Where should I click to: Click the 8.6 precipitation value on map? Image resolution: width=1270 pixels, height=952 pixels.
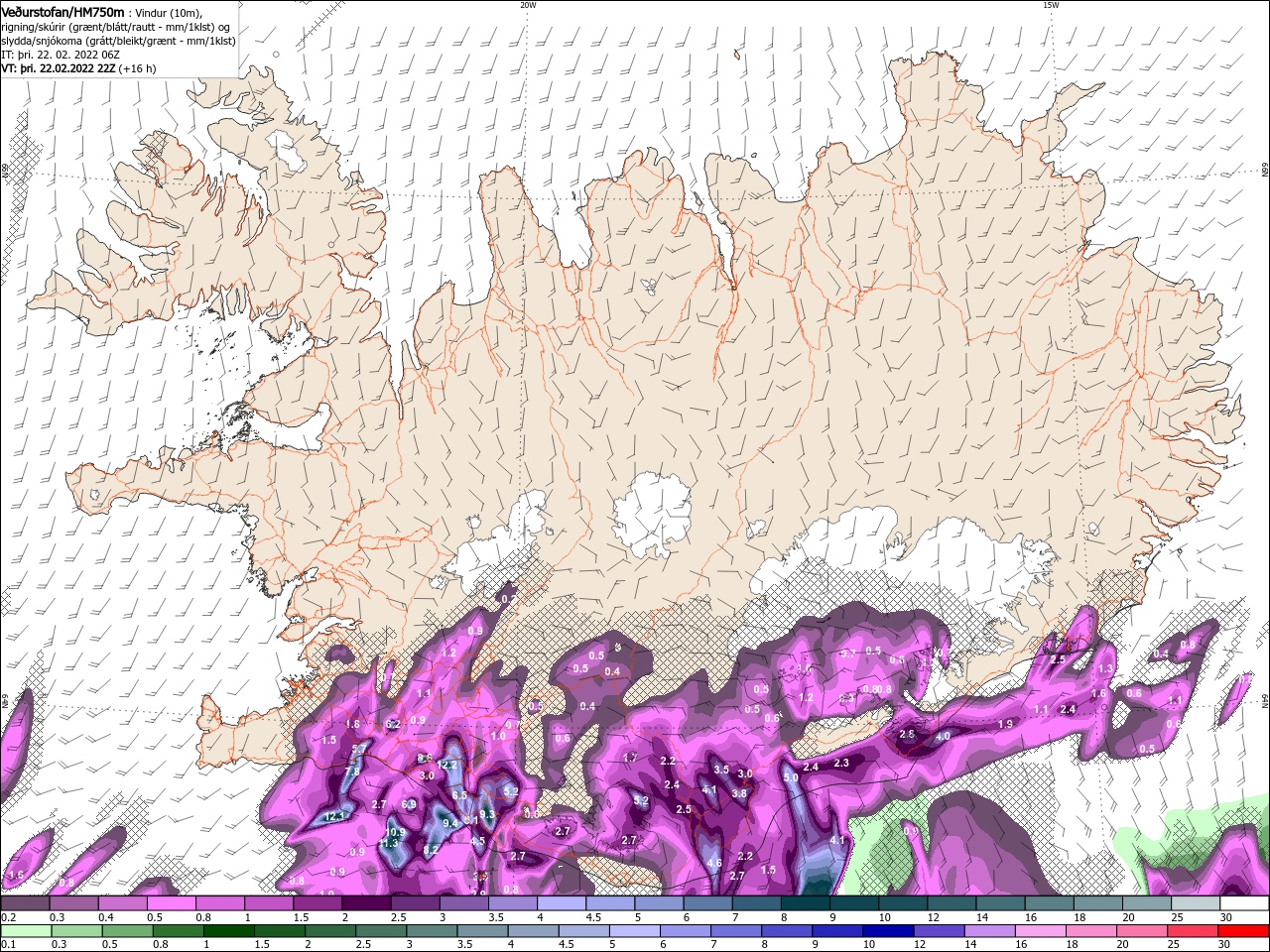click(x=424, y=759)
